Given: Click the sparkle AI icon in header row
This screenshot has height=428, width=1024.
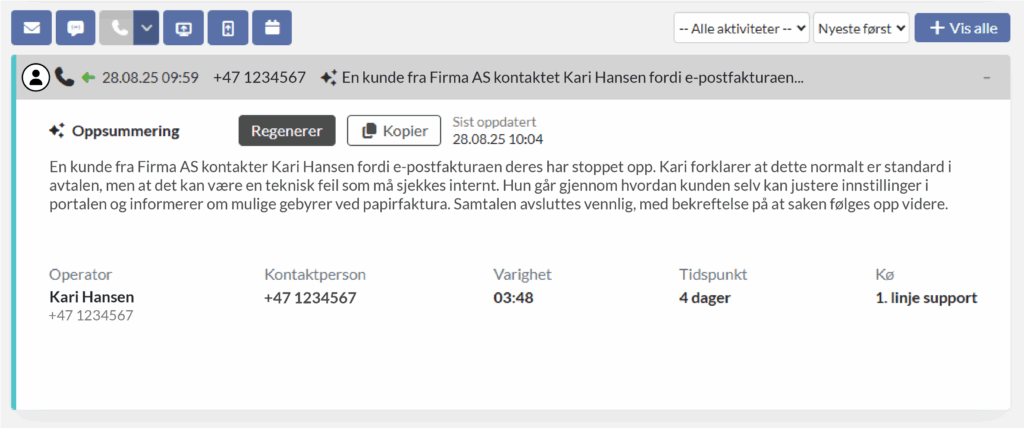Looking at the screenshot, I should 328,78.
